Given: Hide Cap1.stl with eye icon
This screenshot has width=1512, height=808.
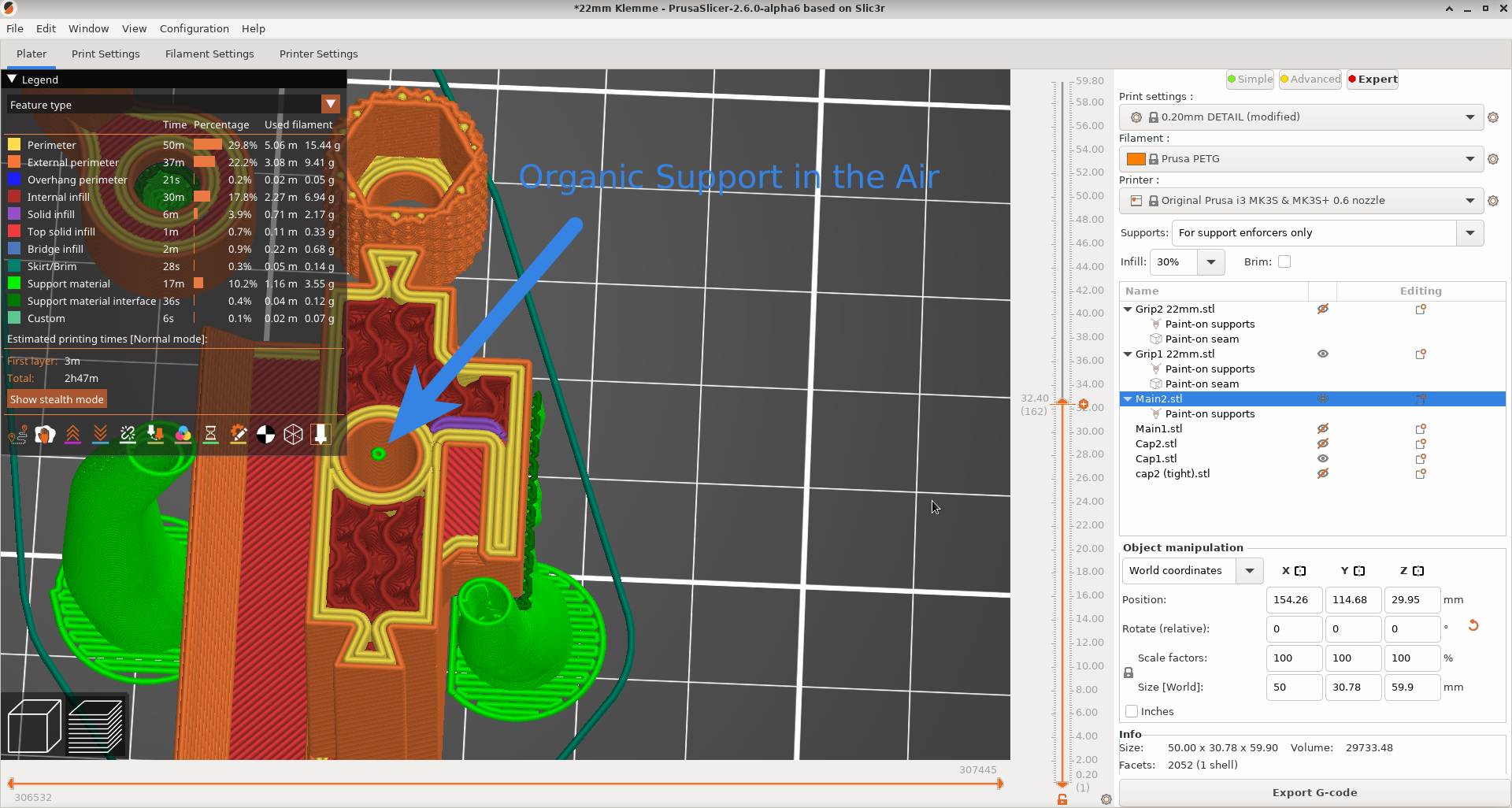Looking at the screenshot, I should point(1323,459).
